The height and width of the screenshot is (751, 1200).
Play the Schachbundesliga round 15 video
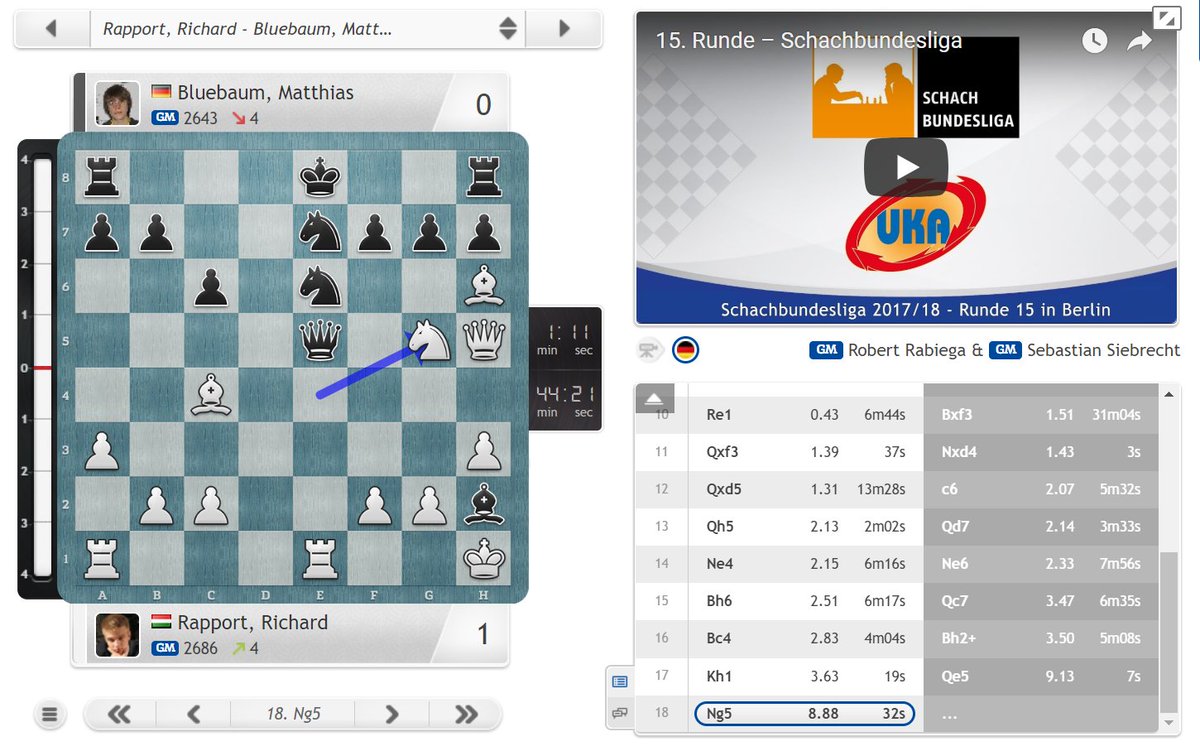[905, 168]
